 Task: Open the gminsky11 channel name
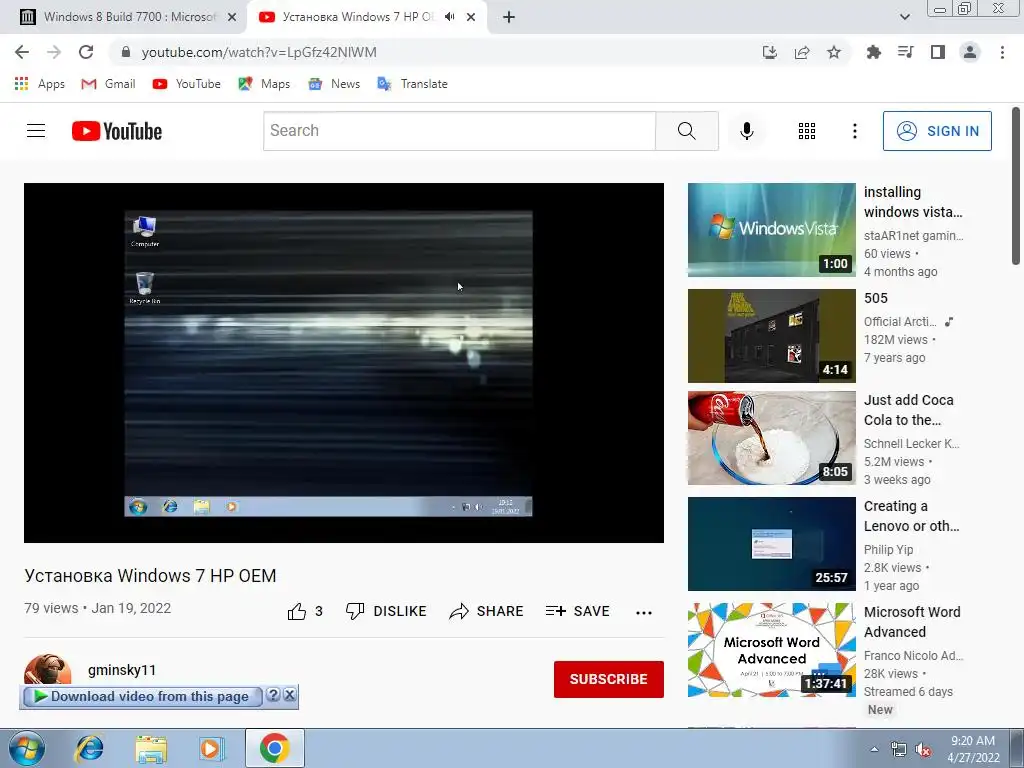[122, 670]
